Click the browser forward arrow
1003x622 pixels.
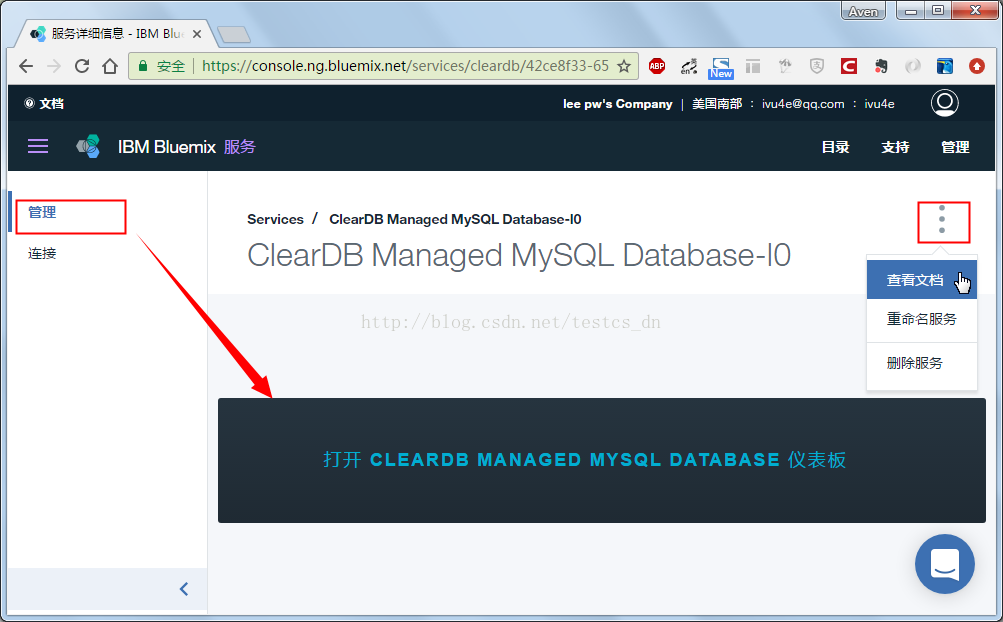tap(54, 66)
